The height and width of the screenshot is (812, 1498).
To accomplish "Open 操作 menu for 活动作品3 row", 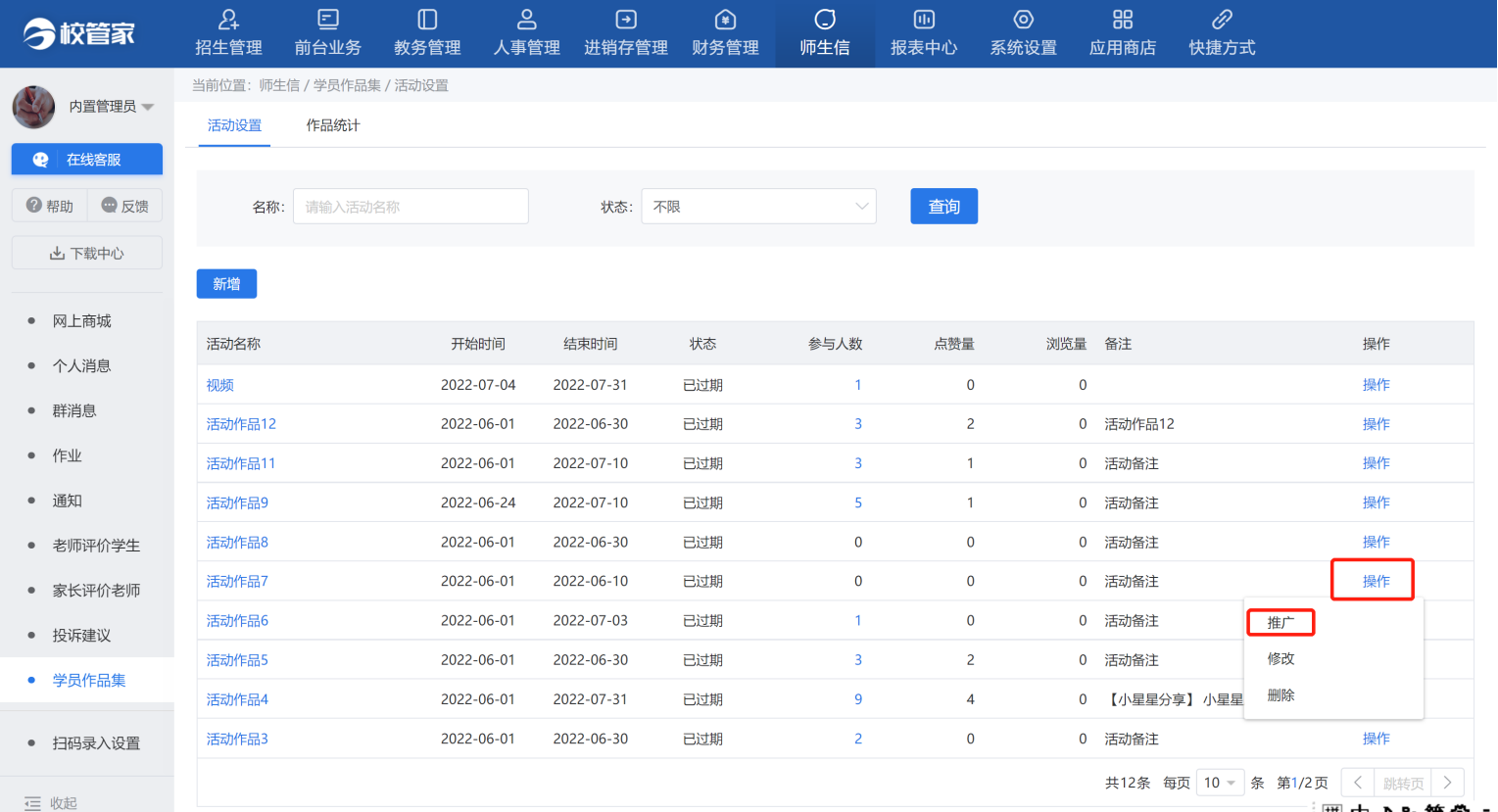I will tap(1376, 739).
